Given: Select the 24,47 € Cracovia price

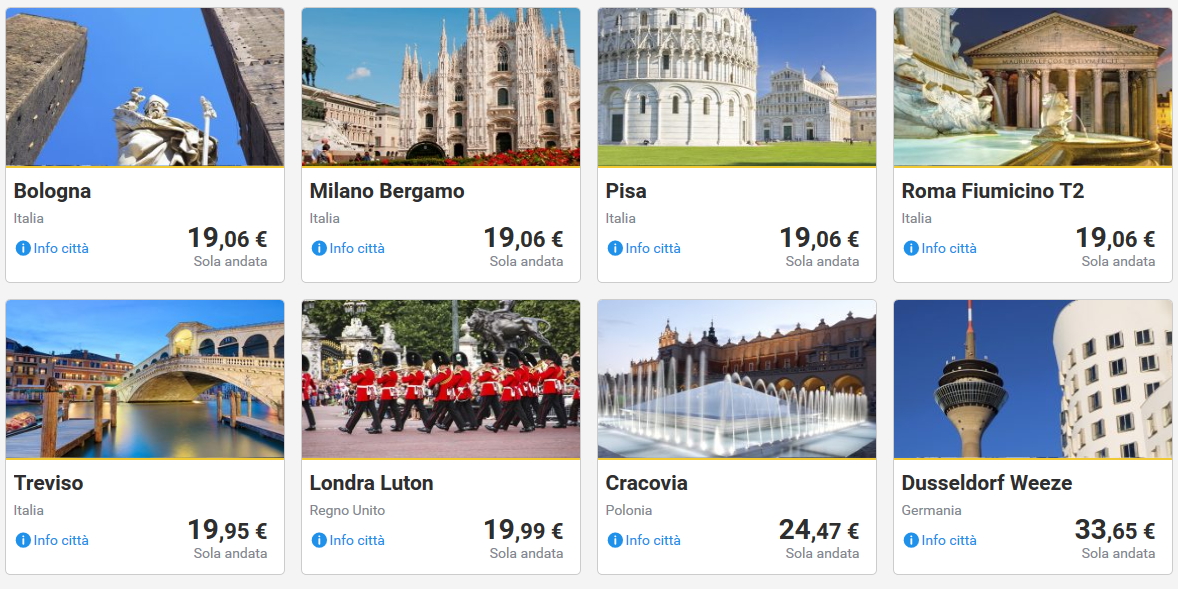Looking at the screenshot, I should click(819, 531).
